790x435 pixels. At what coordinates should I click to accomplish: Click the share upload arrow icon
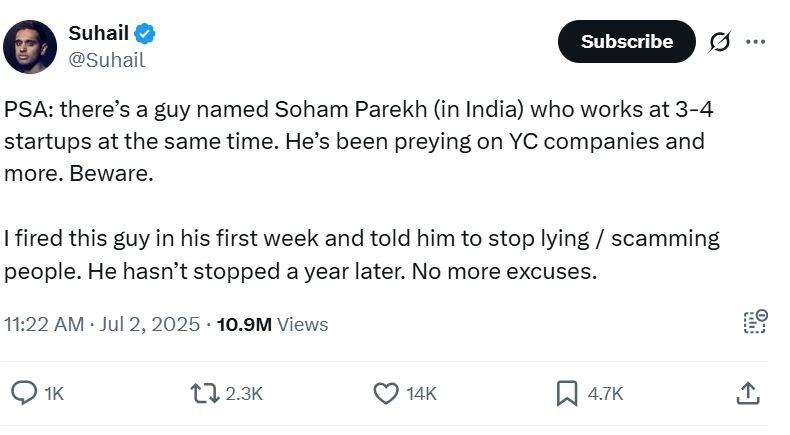747,394
